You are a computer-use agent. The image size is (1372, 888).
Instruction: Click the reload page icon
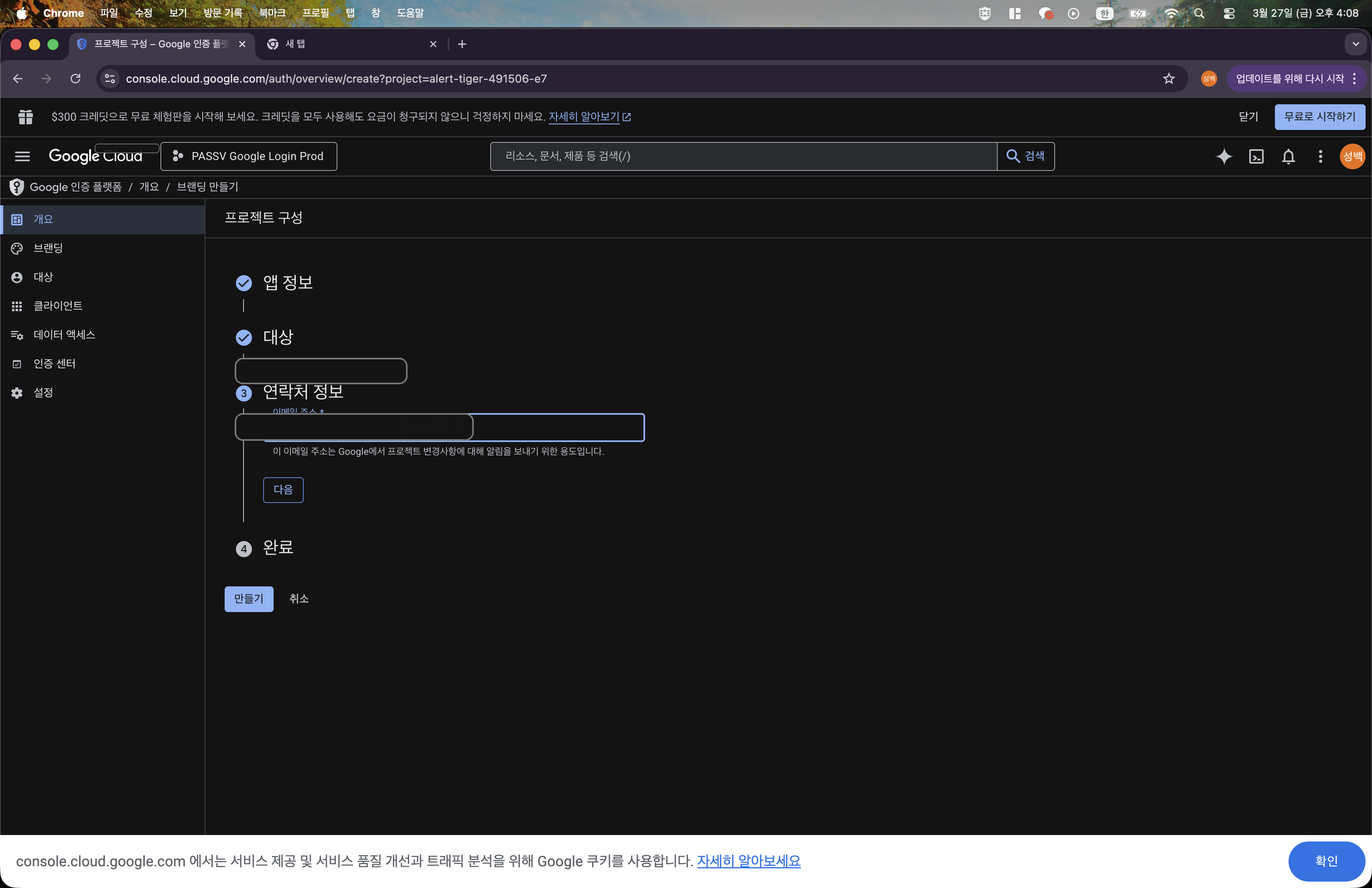[x=75, y=79]
